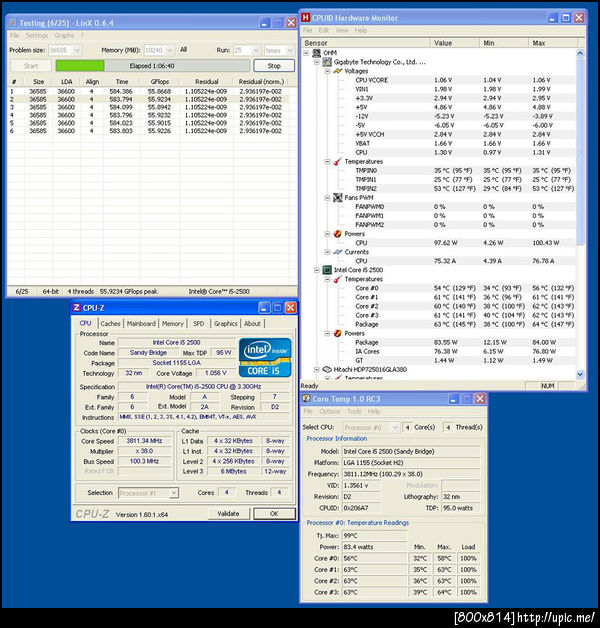Click the OK button in CPU-Z

[x=274, y=513]
